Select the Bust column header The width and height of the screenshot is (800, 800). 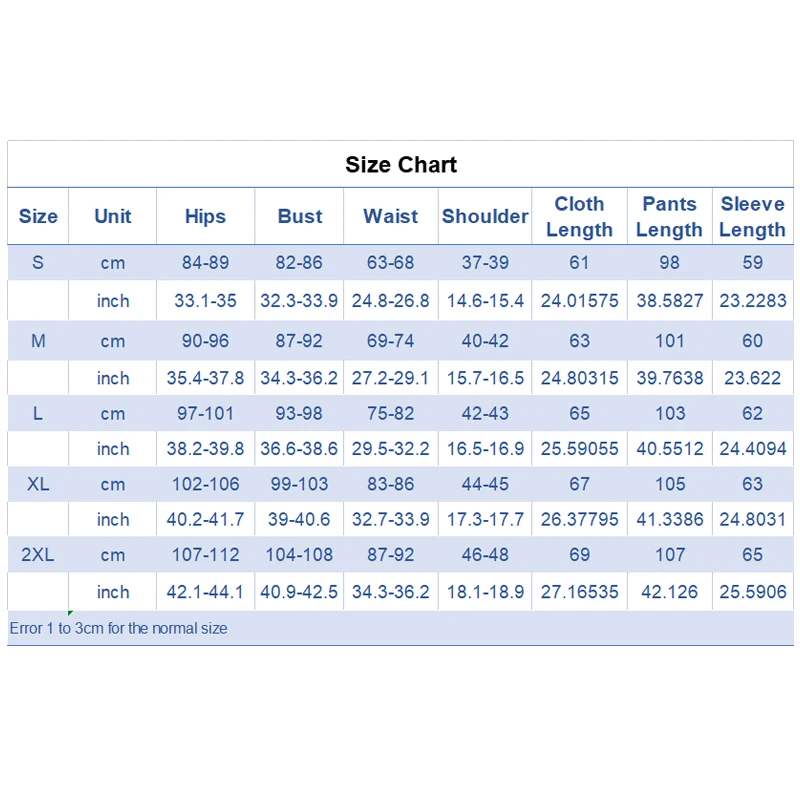tap(300, 216)
